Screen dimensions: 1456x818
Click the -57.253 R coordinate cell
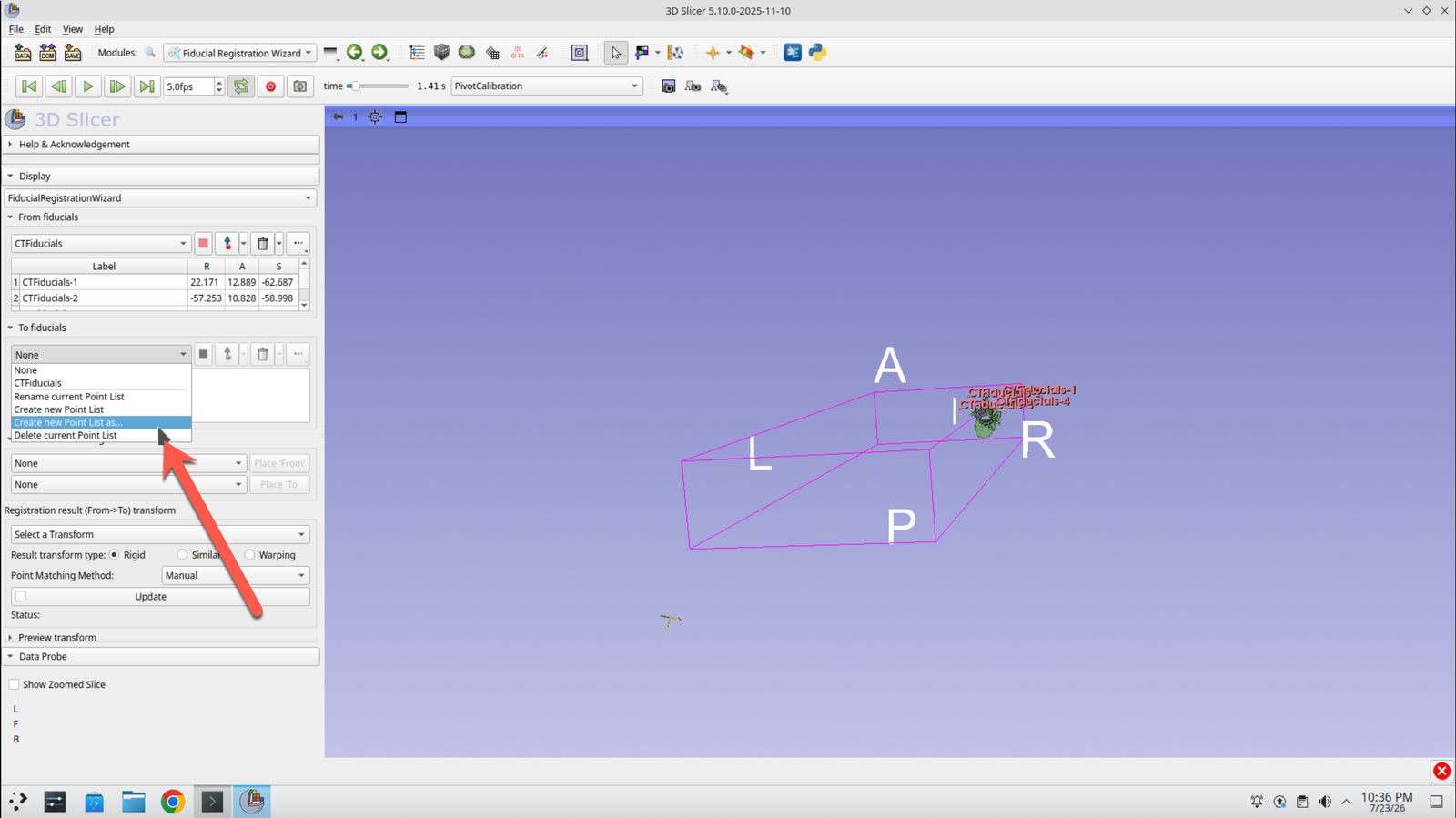[x=206, y=298]
